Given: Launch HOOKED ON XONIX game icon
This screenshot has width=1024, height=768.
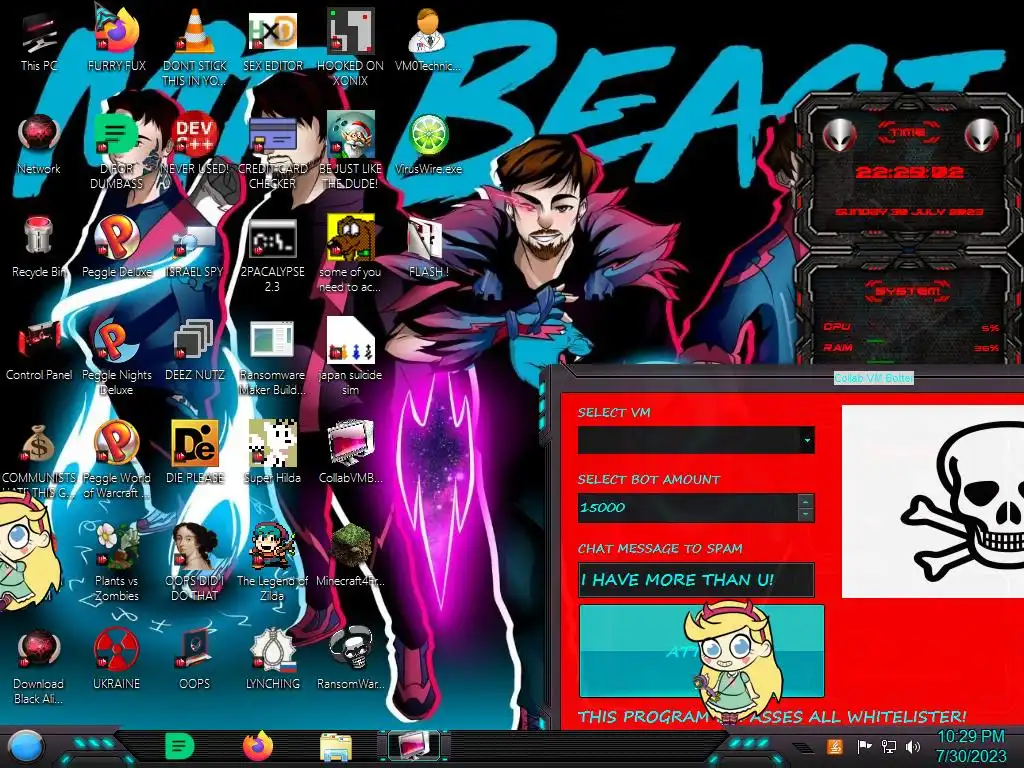Looking at the screenshot, I should tap(350, 47).
